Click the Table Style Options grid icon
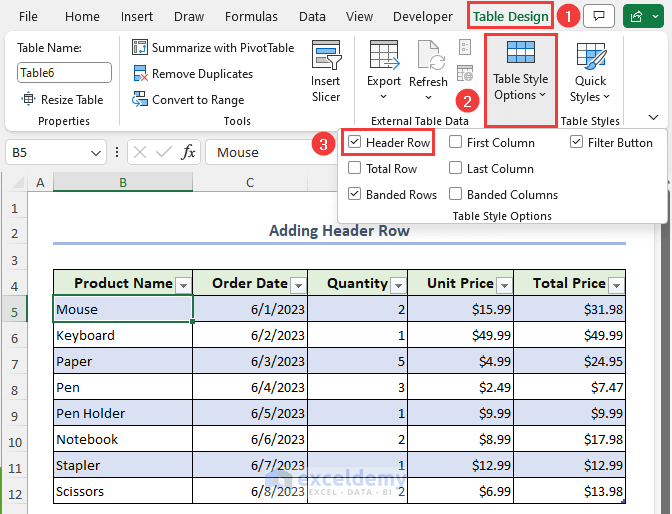The height and width of the screenshot is (514, 672). coord(521,52)
